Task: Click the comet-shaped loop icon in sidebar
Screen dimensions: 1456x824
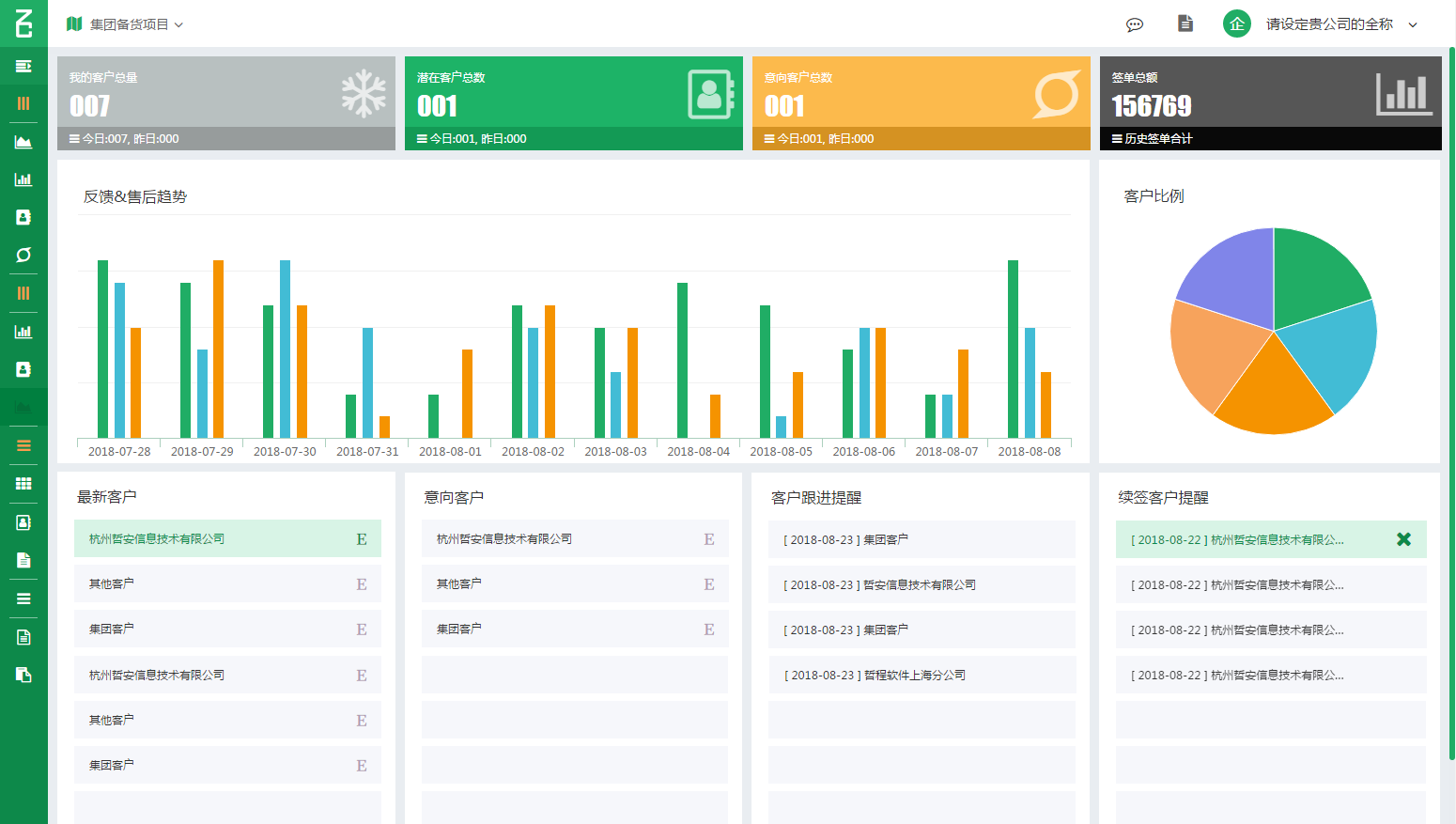Action: [x=23, y=255]
